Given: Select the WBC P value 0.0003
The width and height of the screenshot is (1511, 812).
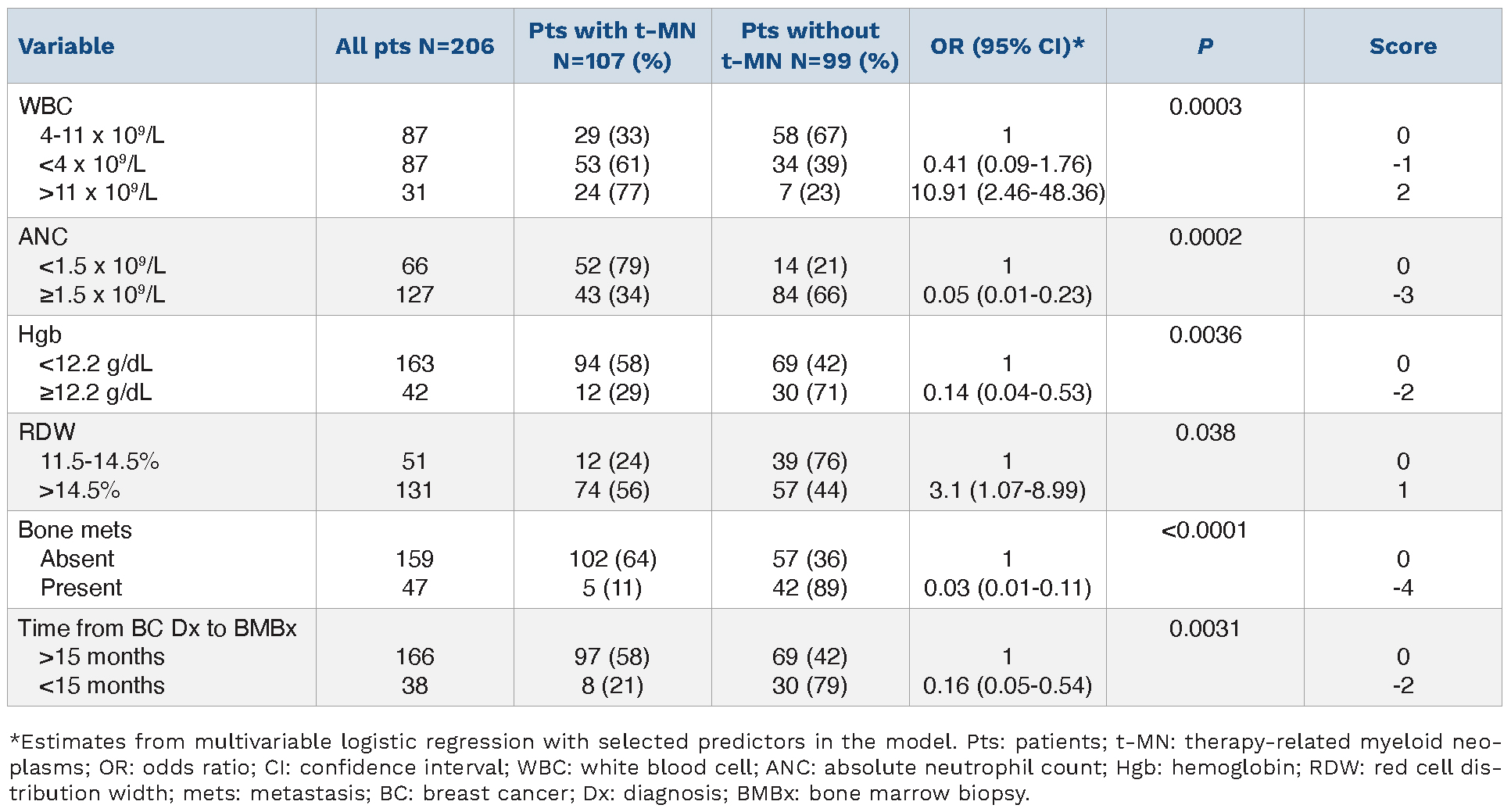Looking at the screenshot, I should click(x=1205, y=106).
